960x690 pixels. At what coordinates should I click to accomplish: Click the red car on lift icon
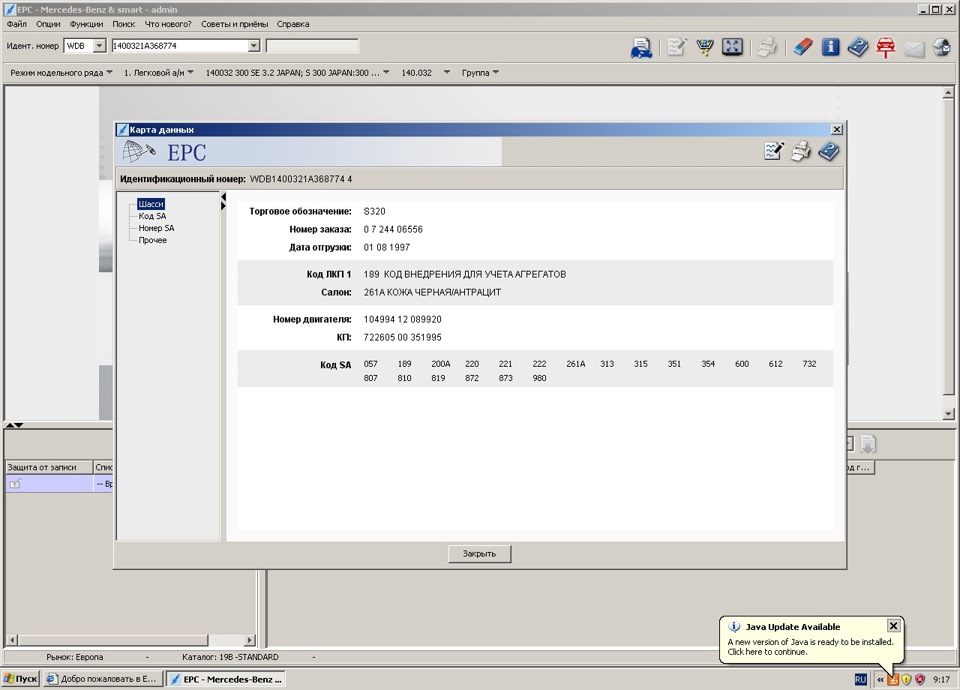coord(885,47)
